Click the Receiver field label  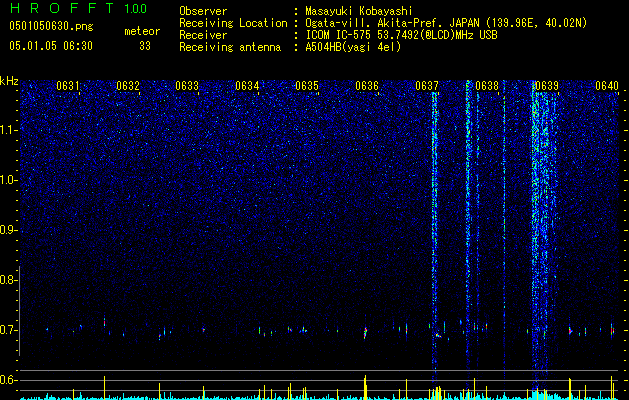tap(203, 35)
